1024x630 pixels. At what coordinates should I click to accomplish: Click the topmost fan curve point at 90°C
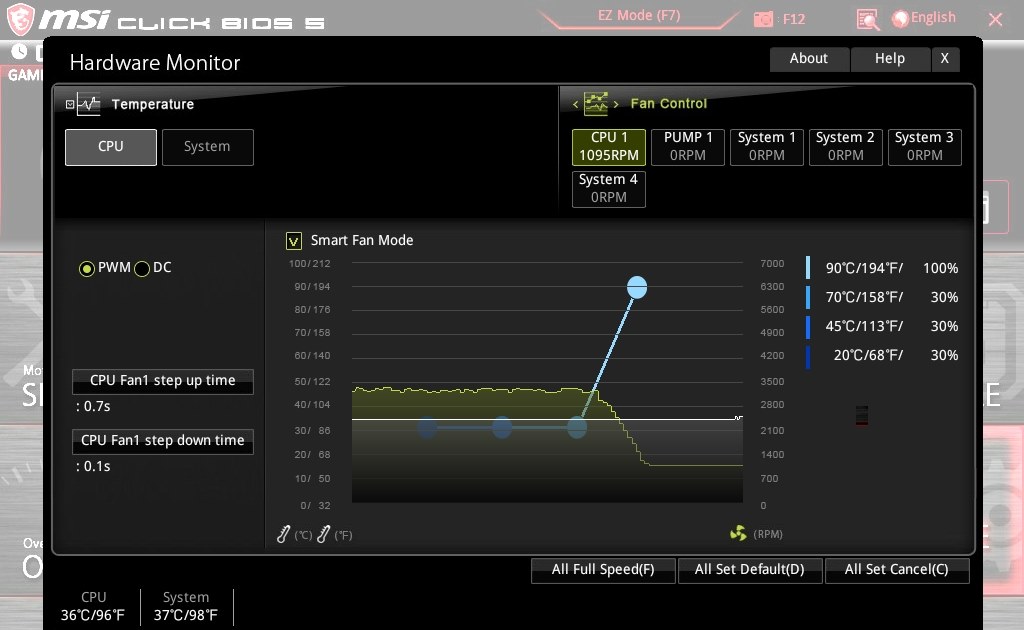pos(637,287)
